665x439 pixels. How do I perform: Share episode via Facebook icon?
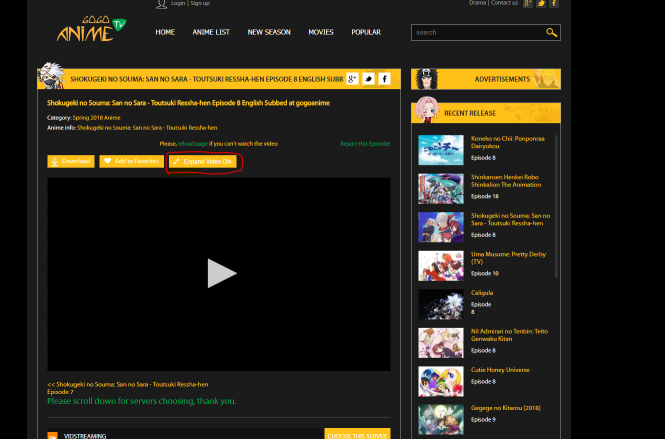[384, 79]
